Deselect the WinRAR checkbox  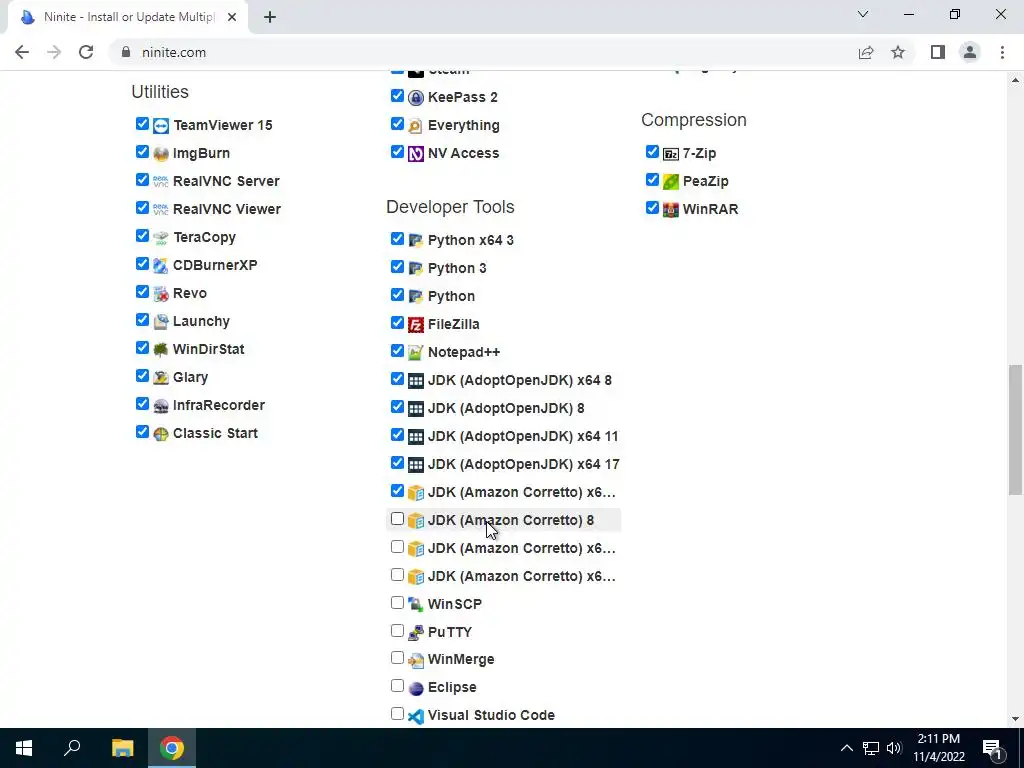click(652, 208)
